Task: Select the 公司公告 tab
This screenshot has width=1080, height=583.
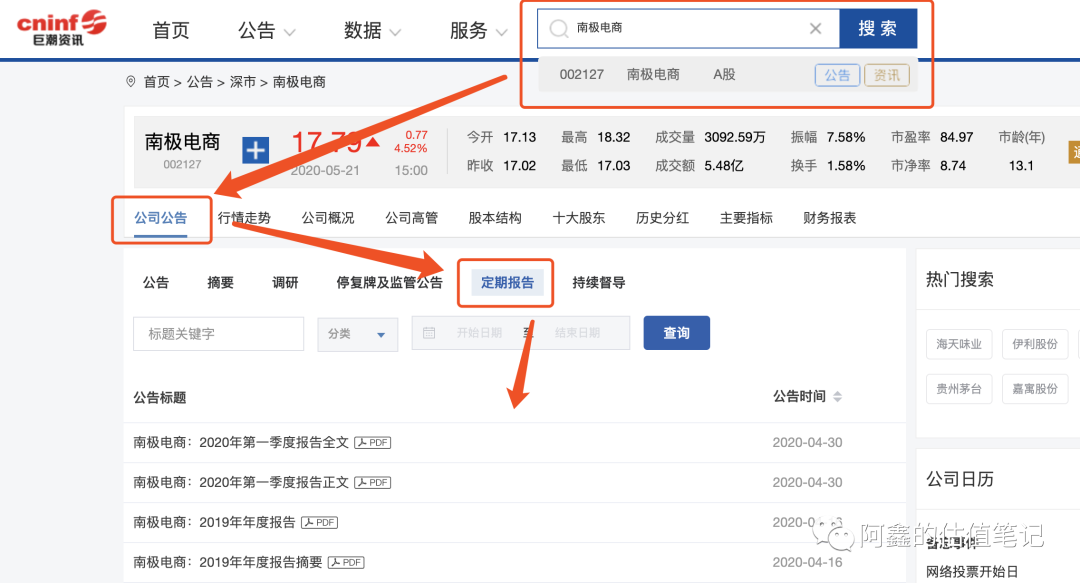Action: (160, 218)
